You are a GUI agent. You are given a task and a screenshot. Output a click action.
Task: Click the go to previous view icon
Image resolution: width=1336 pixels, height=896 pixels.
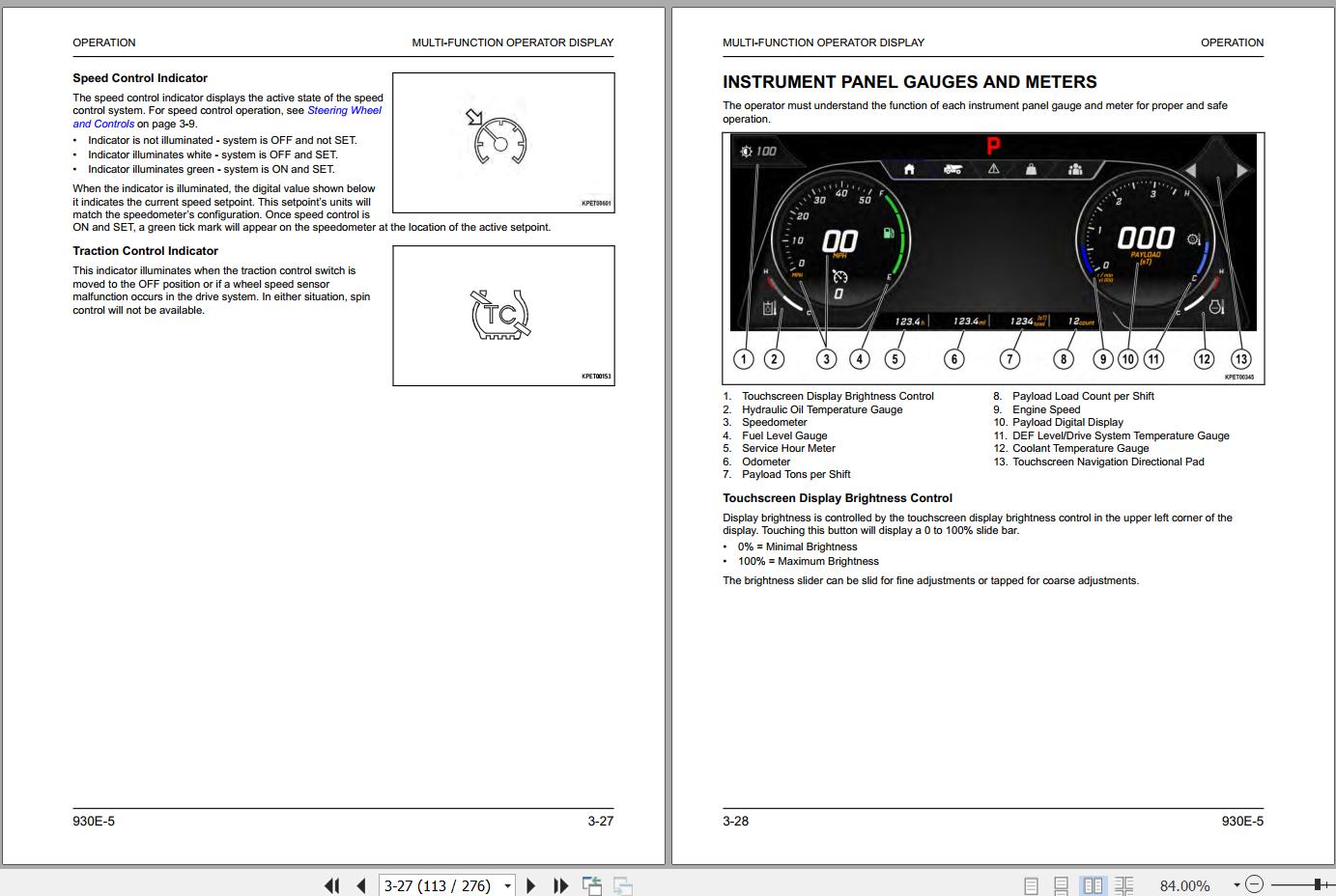591,885
